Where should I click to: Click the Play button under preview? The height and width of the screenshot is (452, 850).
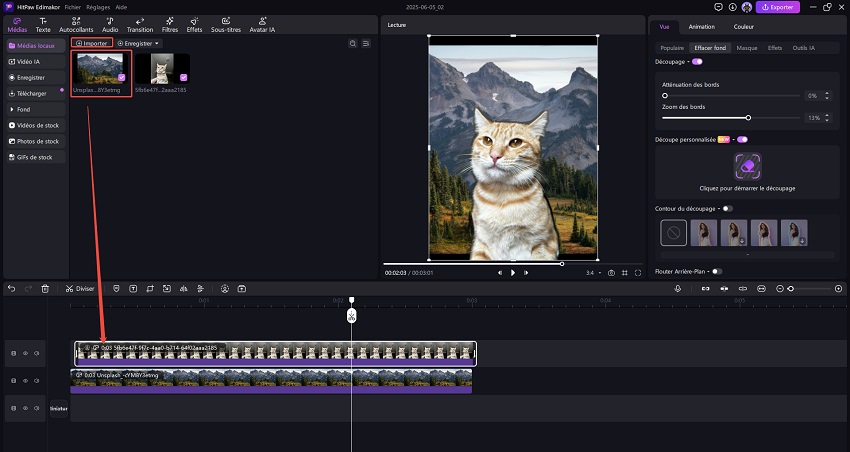[x=513, y=273]
